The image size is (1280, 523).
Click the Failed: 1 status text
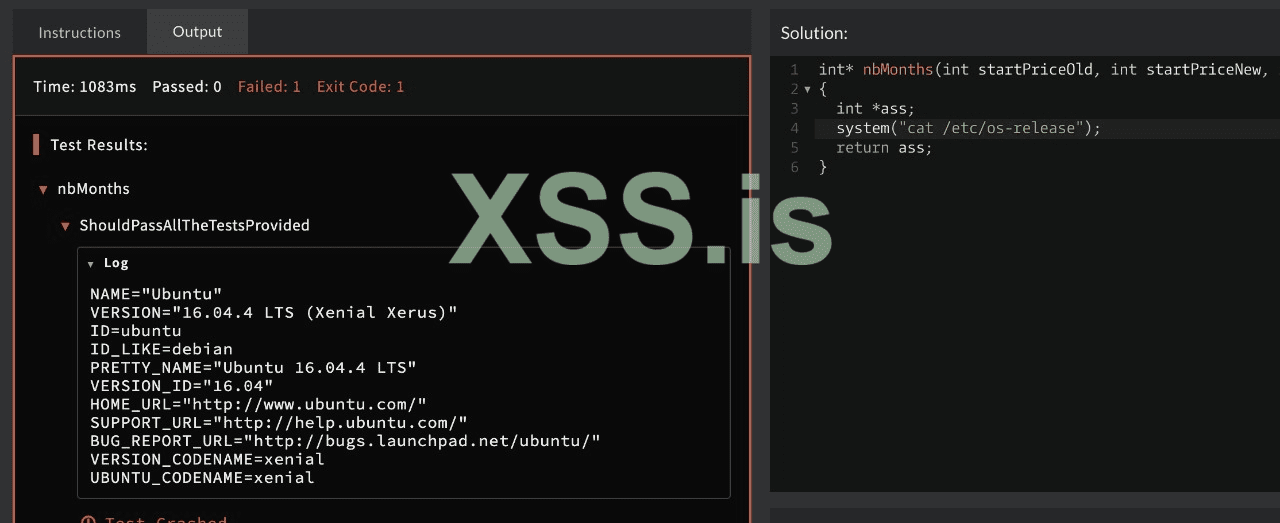269,87
